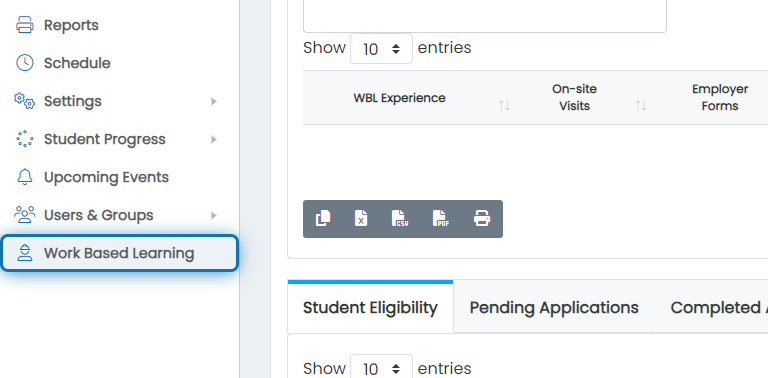Sort by WBL Experience column arrows
Screen dimensions: 768x378
(x=504, y=105)
